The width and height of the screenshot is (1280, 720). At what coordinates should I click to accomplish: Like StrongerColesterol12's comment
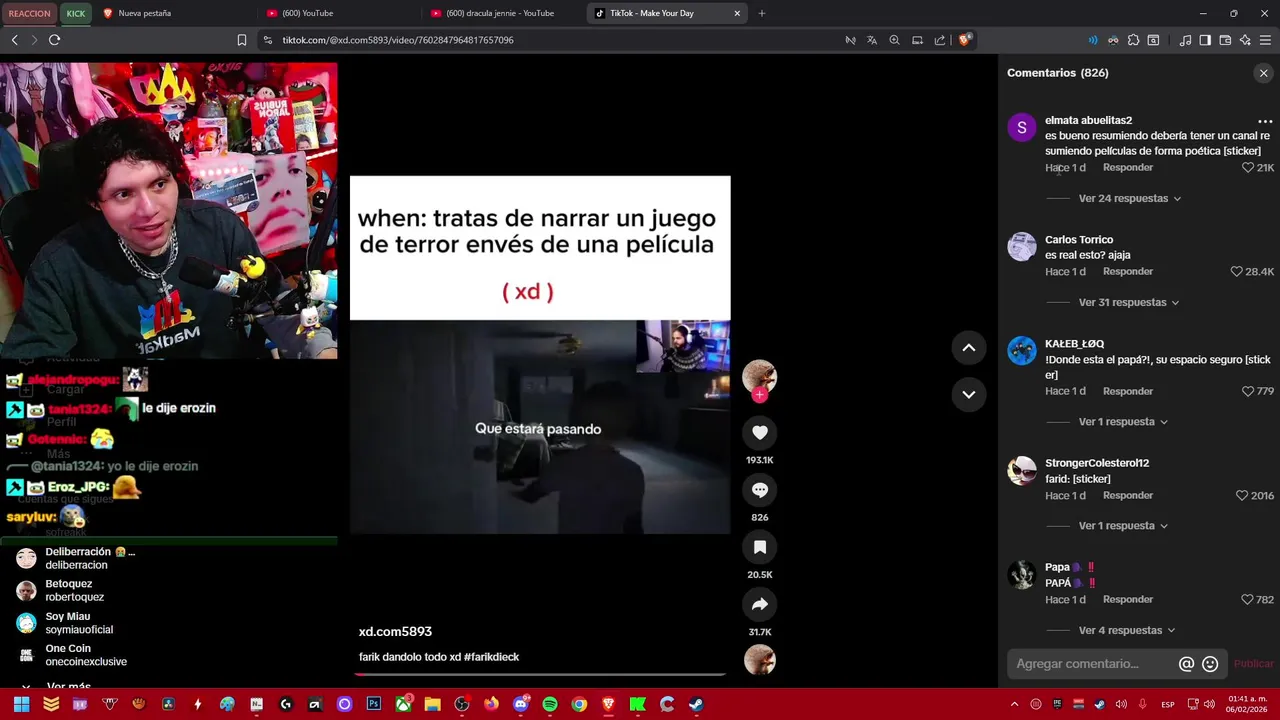1242,496
